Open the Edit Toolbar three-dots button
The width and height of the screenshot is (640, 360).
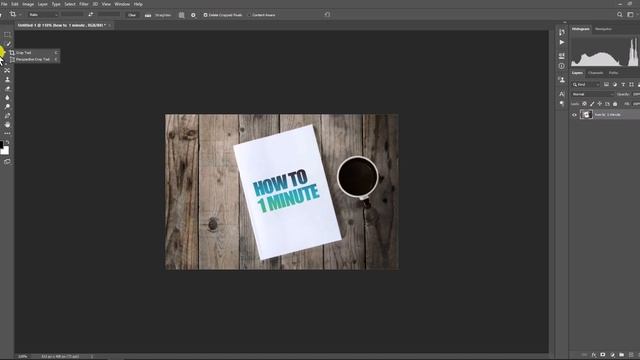[x=7, y=133]
